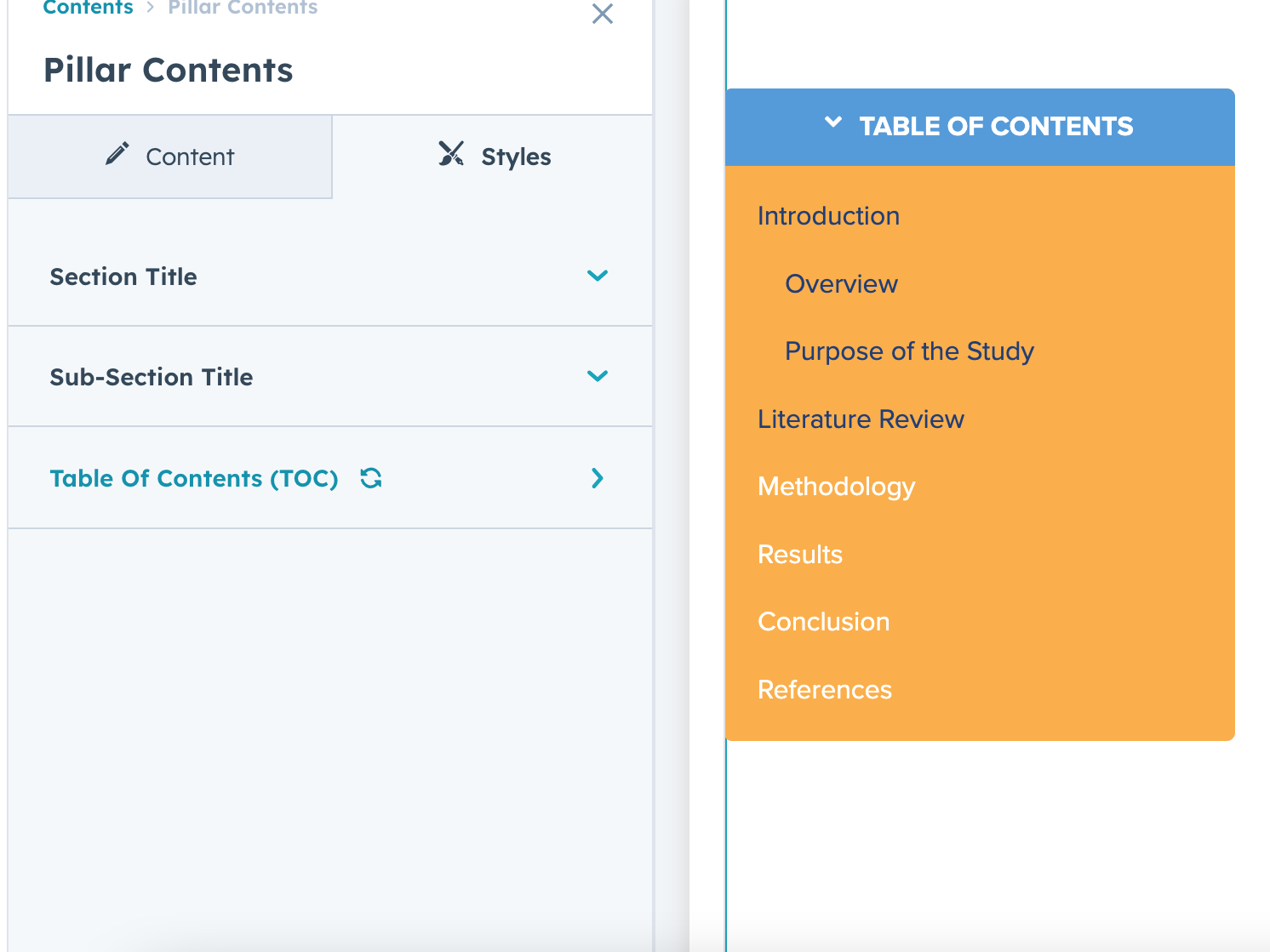This screenshot has width=1270, height=952.
Task: Open the Literature Review section link
Action: (x=861, y=419)
